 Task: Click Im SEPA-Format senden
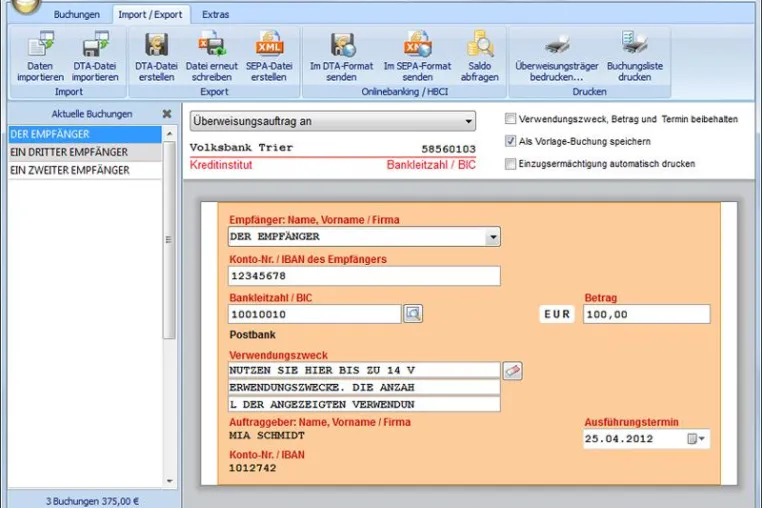417,57
